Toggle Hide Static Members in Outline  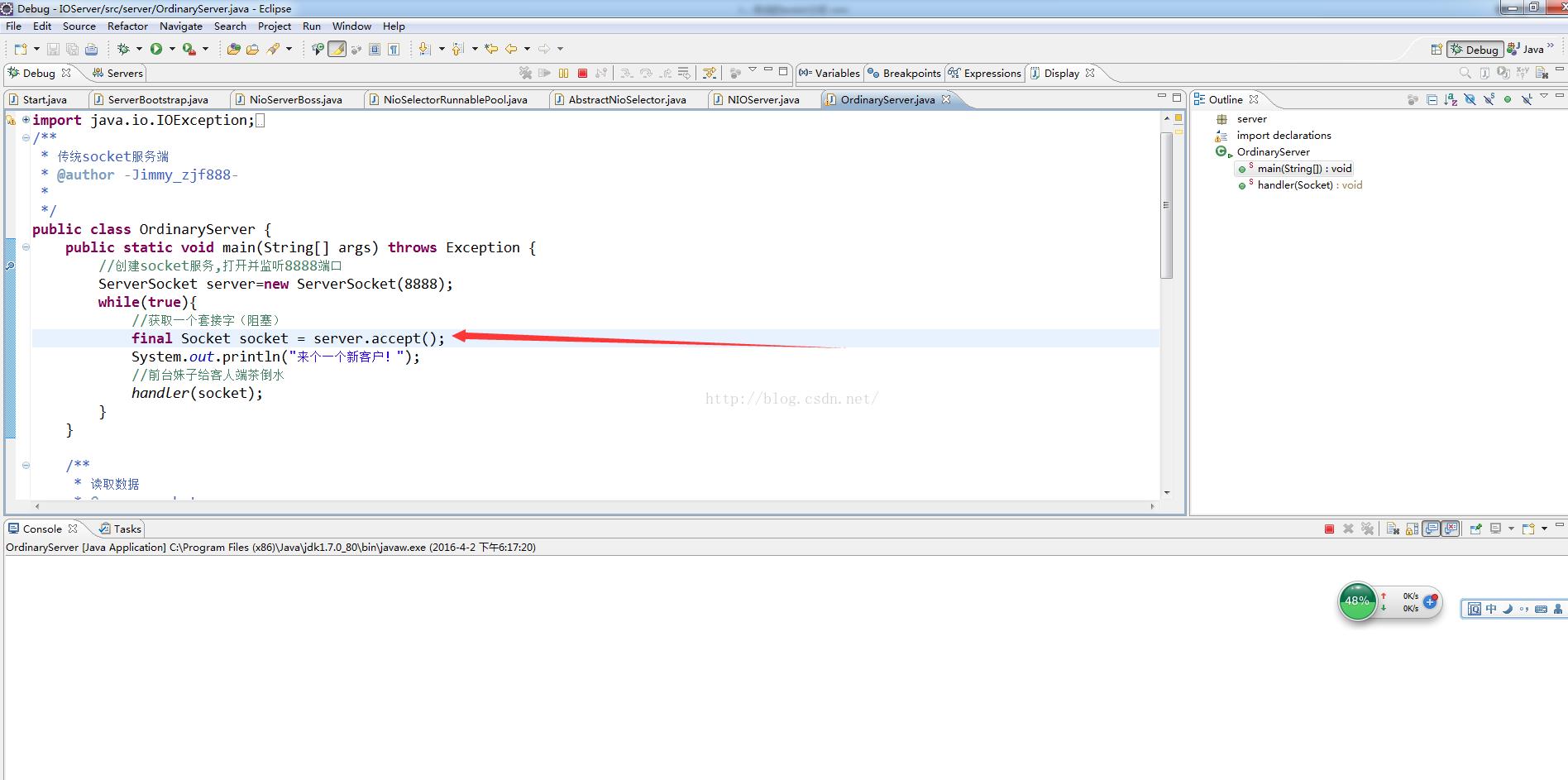tap(1489, 99)
